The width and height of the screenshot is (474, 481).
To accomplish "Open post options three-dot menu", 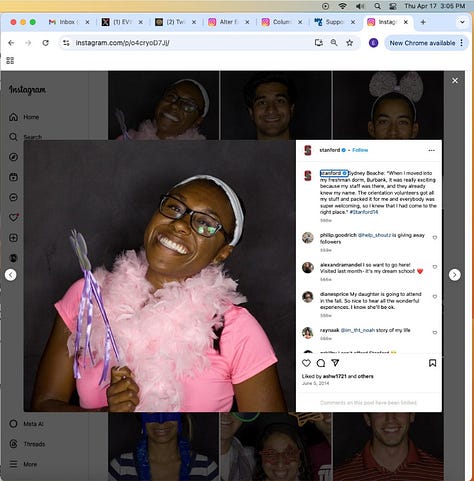I will (431, 150).
